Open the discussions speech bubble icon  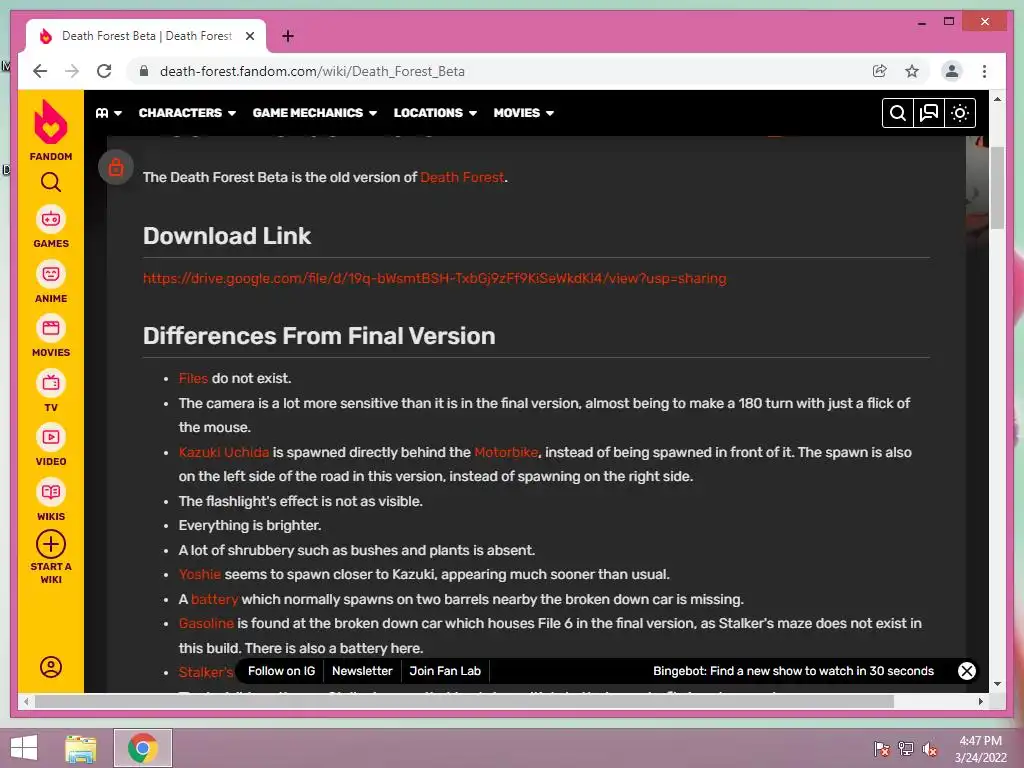click(929, 113)
